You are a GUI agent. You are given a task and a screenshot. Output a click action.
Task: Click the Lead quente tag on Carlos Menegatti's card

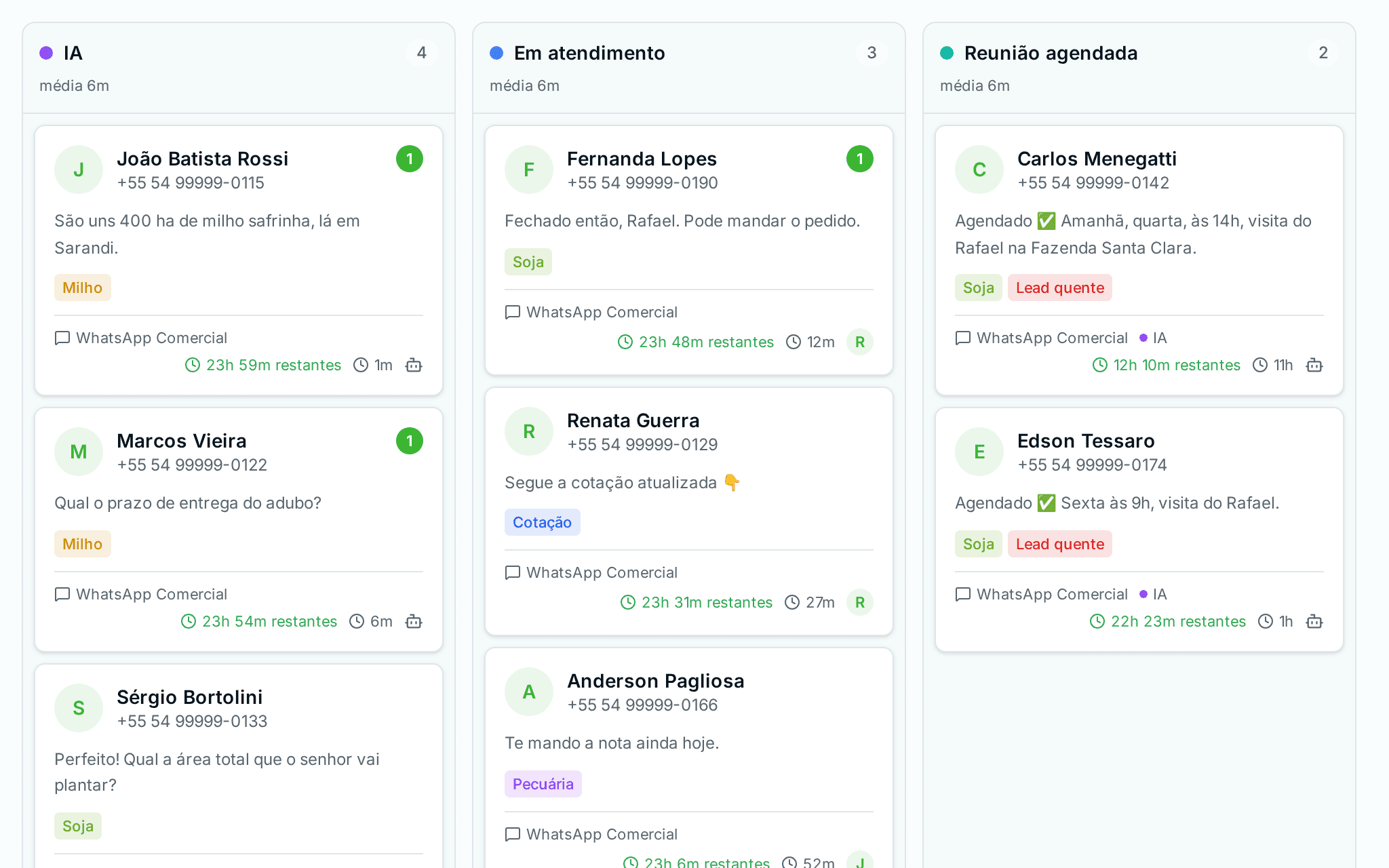(1060, 288)
